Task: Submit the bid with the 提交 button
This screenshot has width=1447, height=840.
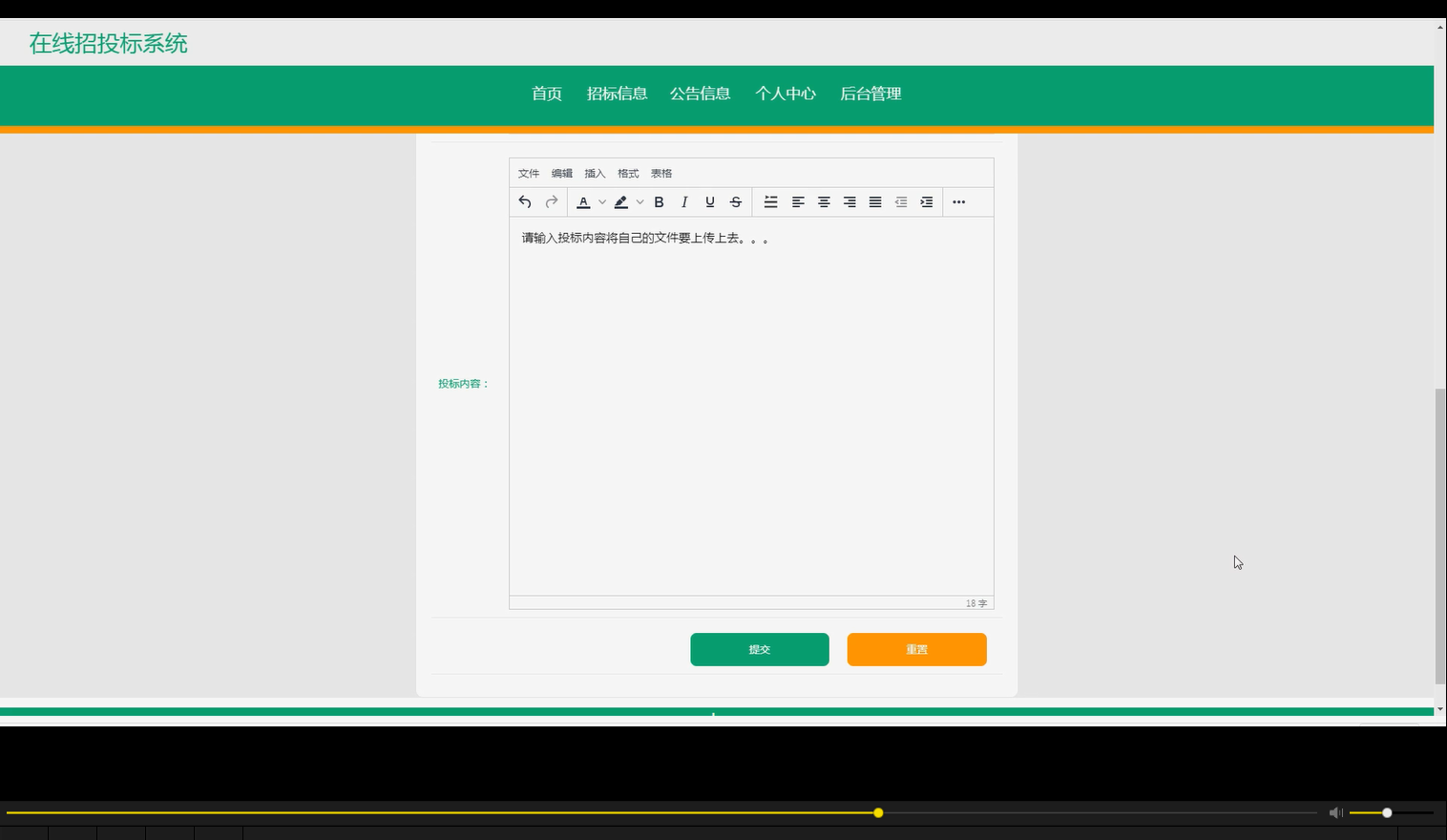Action: pyautogui.click(x=760, y=649)
